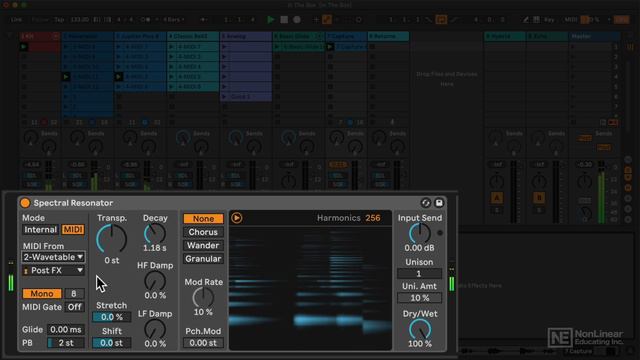Toggle the small dot beside Input Send
The width and height of the screenshot is (640, 360).
click(440, 233)
